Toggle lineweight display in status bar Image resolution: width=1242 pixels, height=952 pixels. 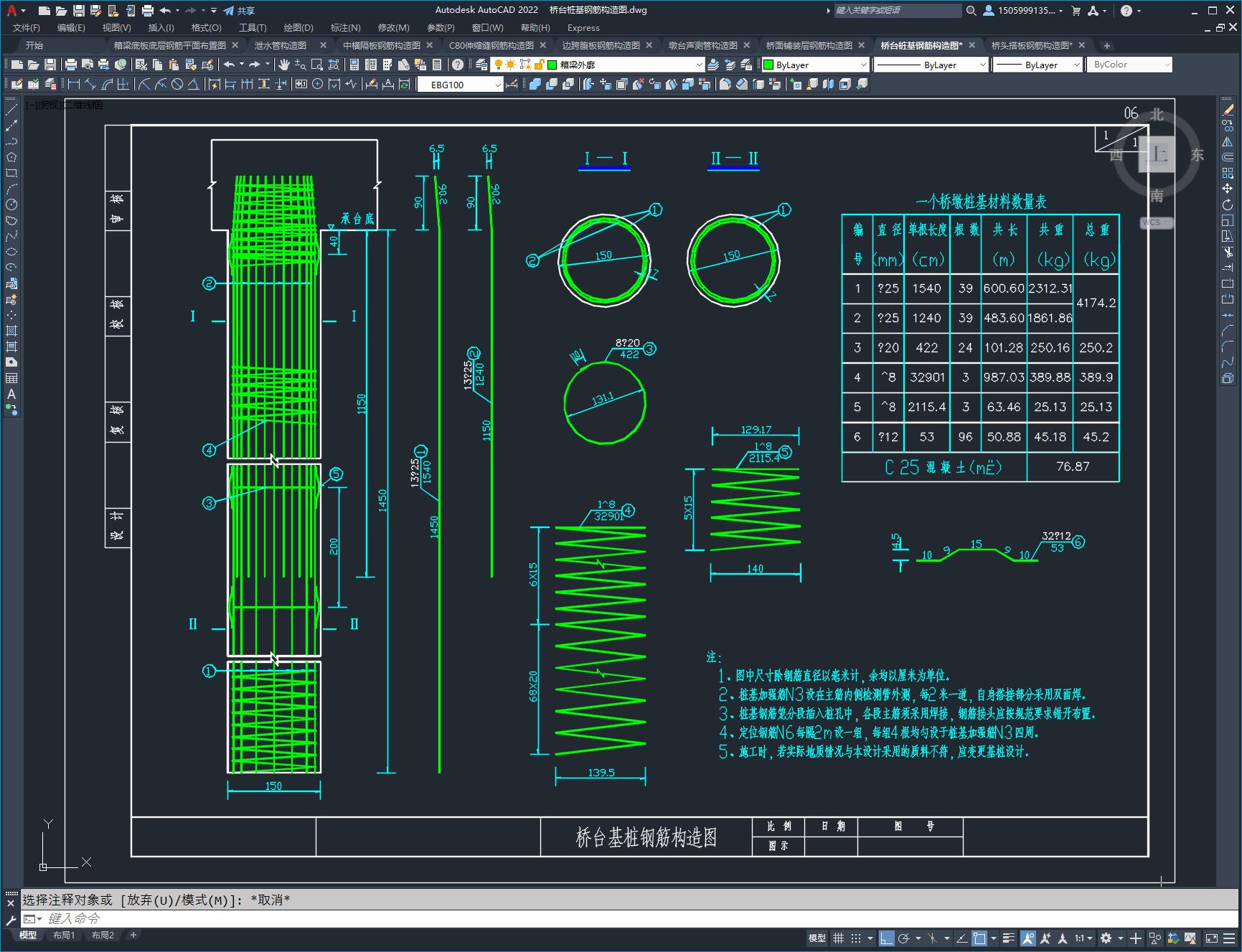click(x=1009, y=938)
